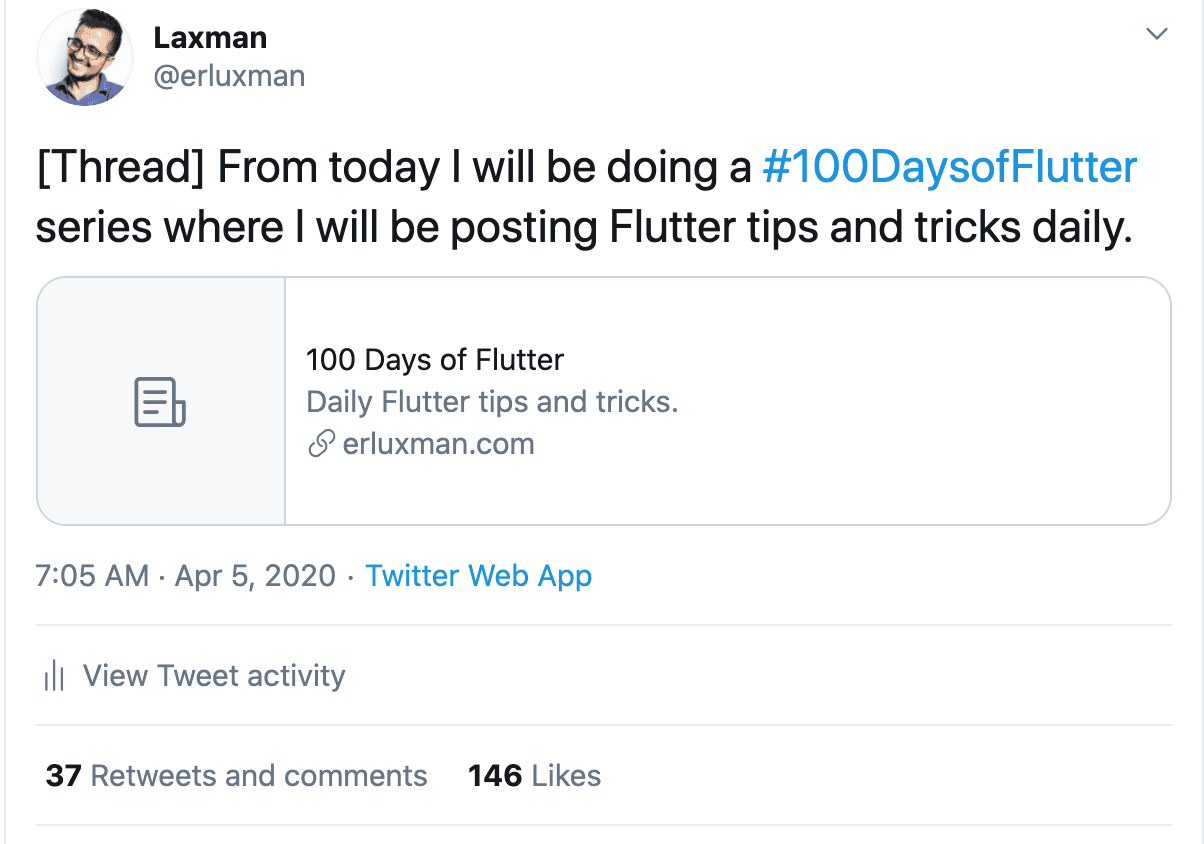
Task: Open the @erluxman handle
Action: tap(229, 76)
